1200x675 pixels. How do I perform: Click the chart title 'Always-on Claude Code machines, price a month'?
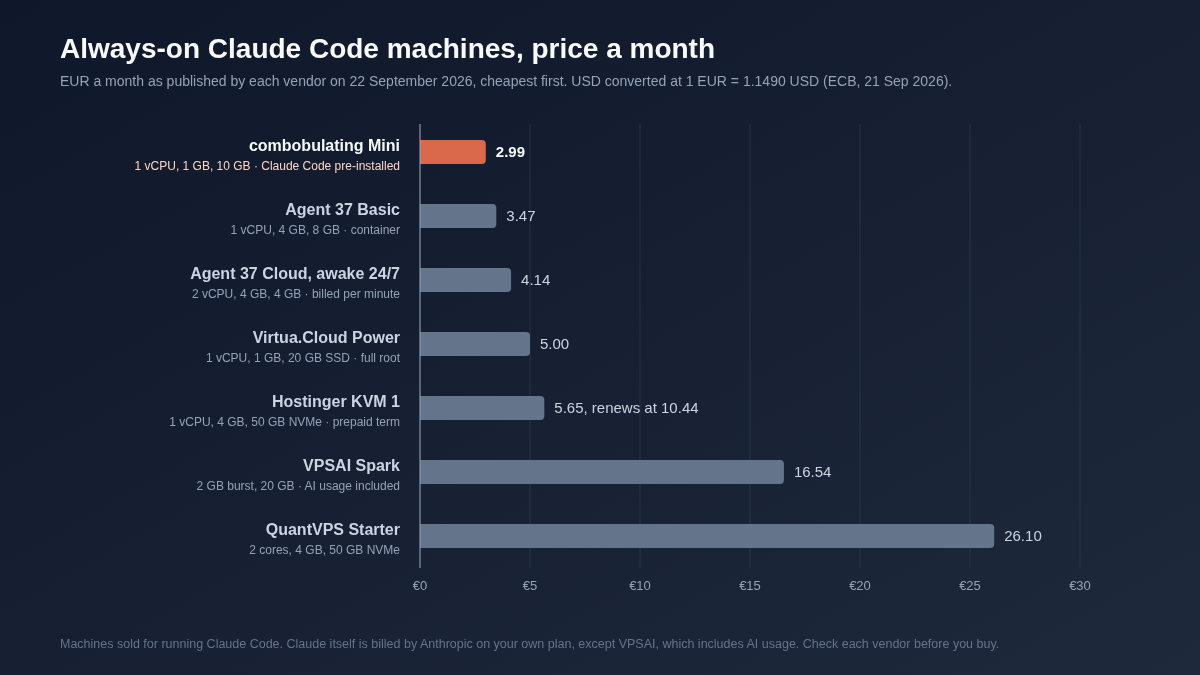(387, 49)
